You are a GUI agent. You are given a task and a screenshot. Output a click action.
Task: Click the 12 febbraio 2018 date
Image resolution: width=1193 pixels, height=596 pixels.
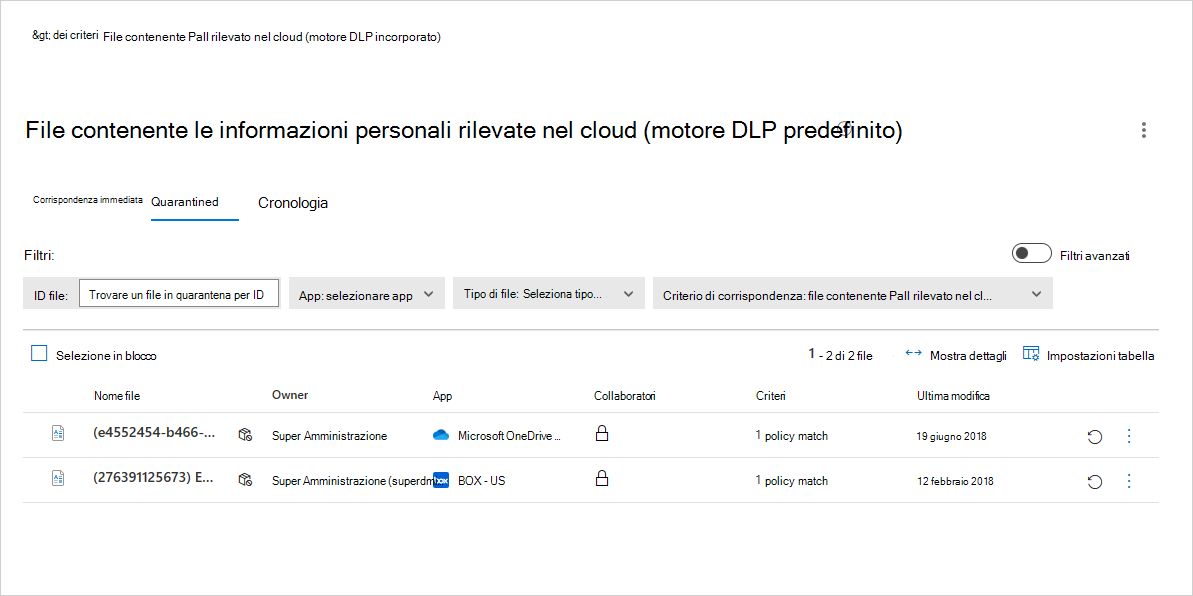pos(956,482)
